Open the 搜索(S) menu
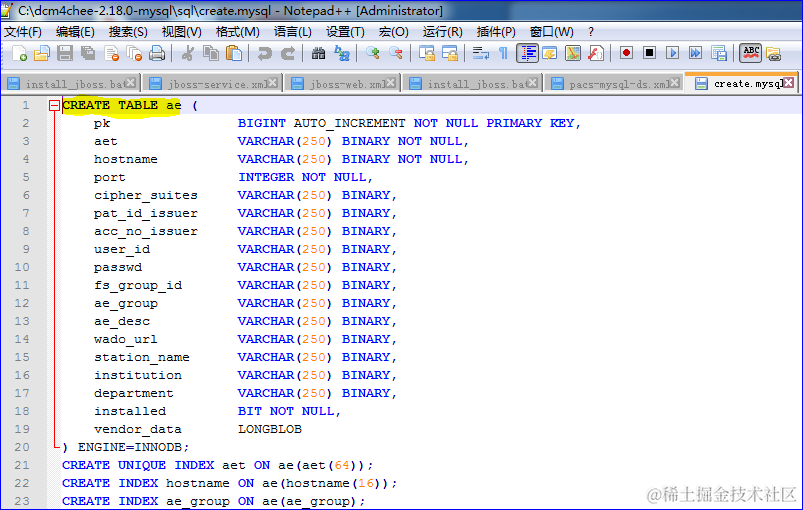The width and height of the screenshot is (803, 510). click(x=128, y=32)
